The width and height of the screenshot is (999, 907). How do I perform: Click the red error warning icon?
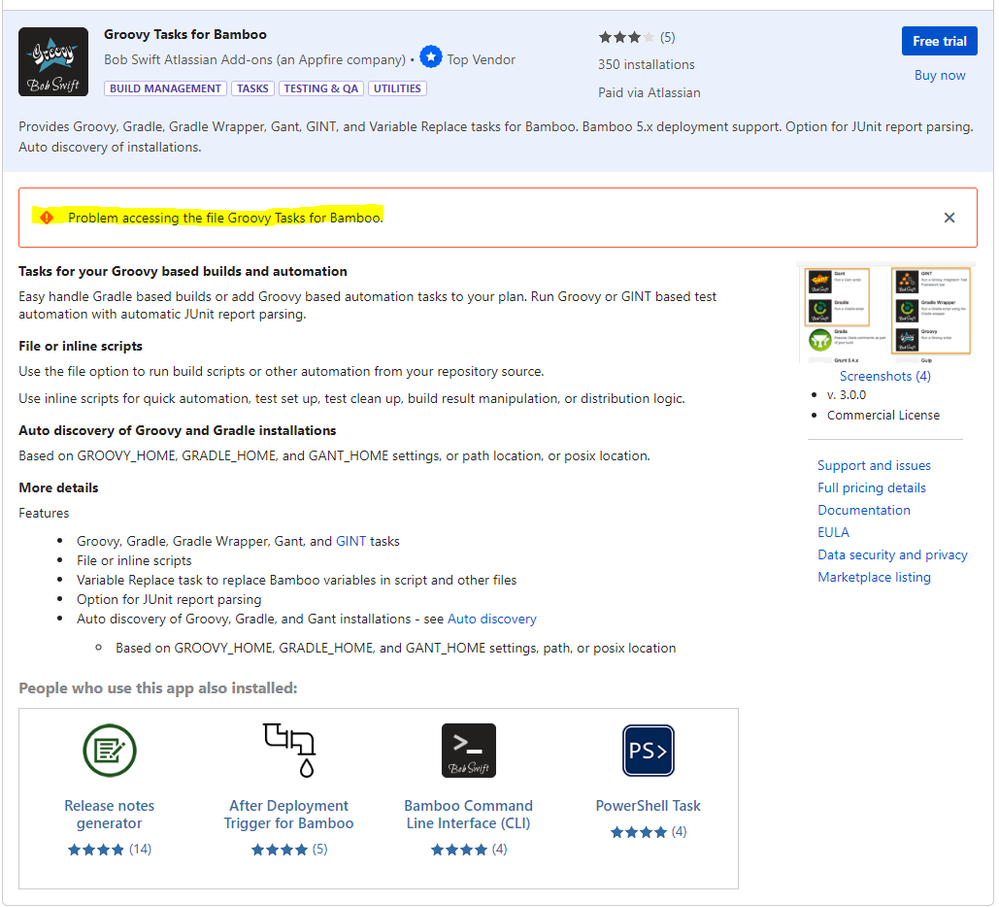coord(47,218)
